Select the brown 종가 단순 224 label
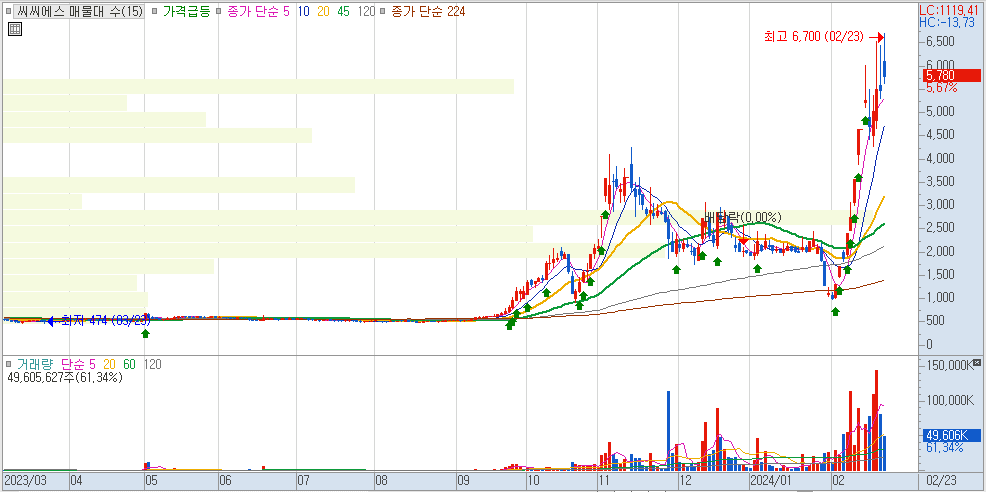Viewport: 986px width, 492px height. coord(428,11)
